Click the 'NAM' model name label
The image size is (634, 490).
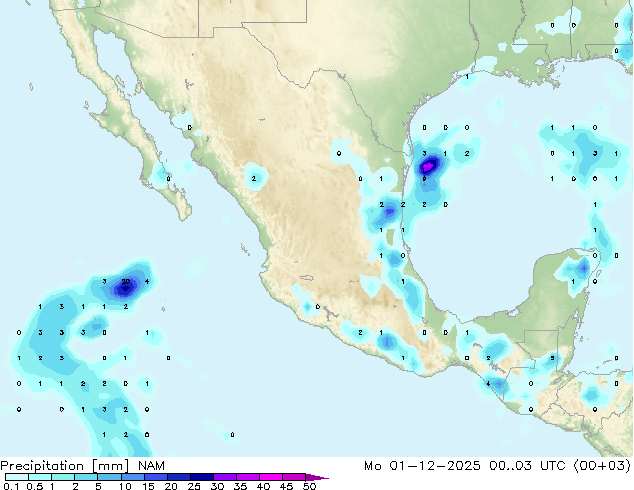click(x=151, y=466)
